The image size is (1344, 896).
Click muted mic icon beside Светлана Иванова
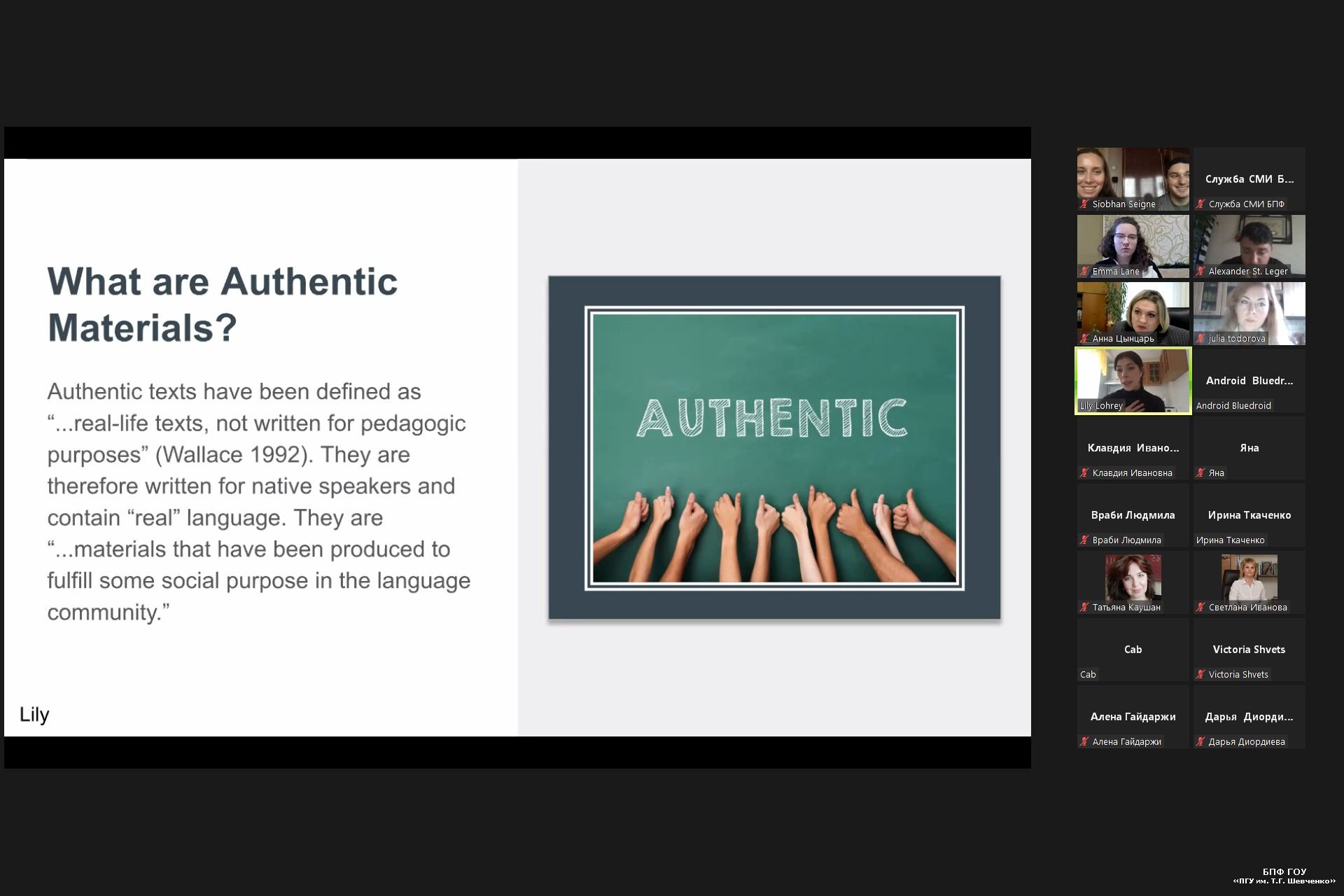pyautogui.click(x=1200, y=608)
